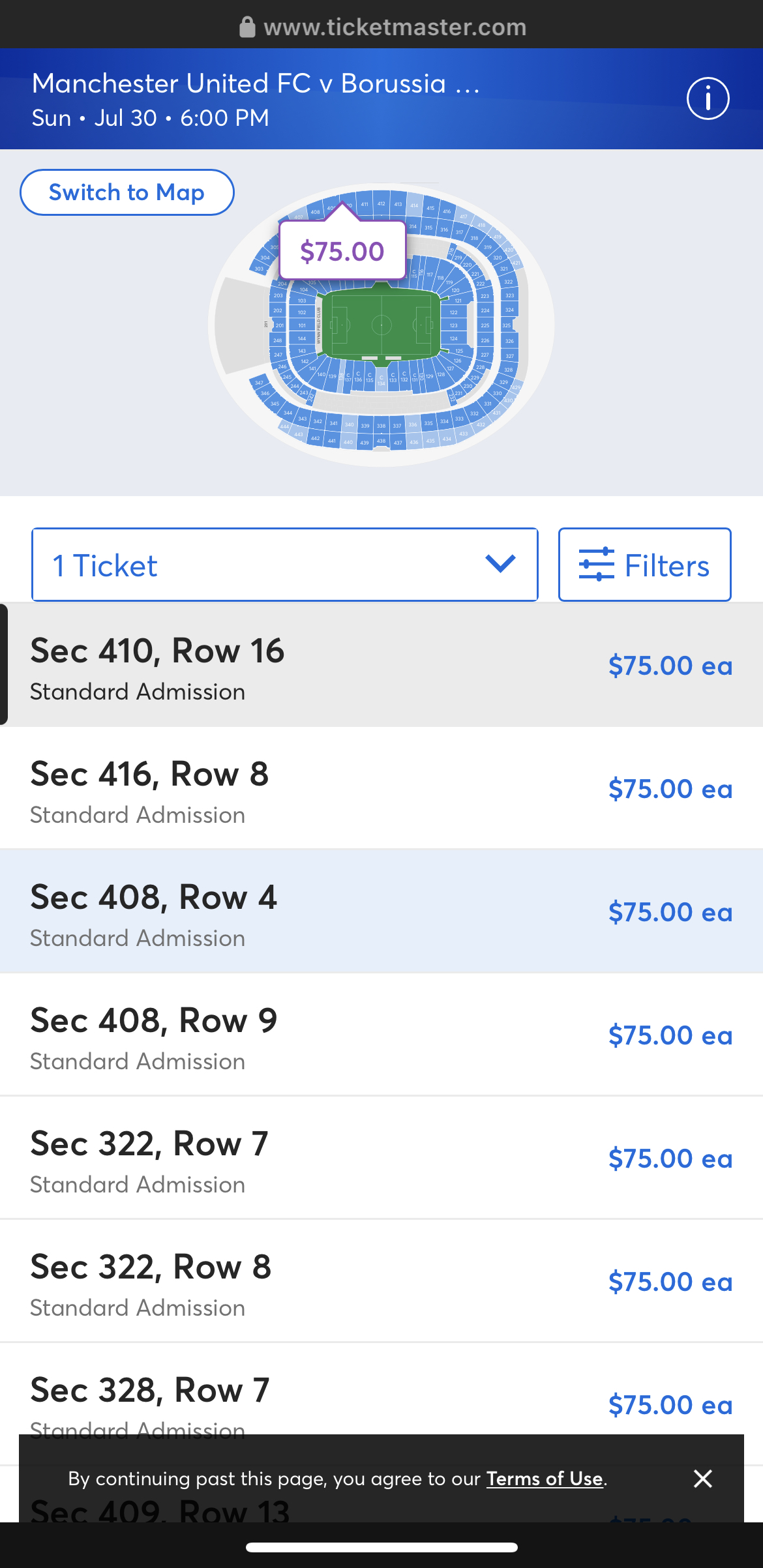The height and width of the screenshot is (1568, 763).
Task: Select section 123 on seat map
Action: [x=453, y=325]
